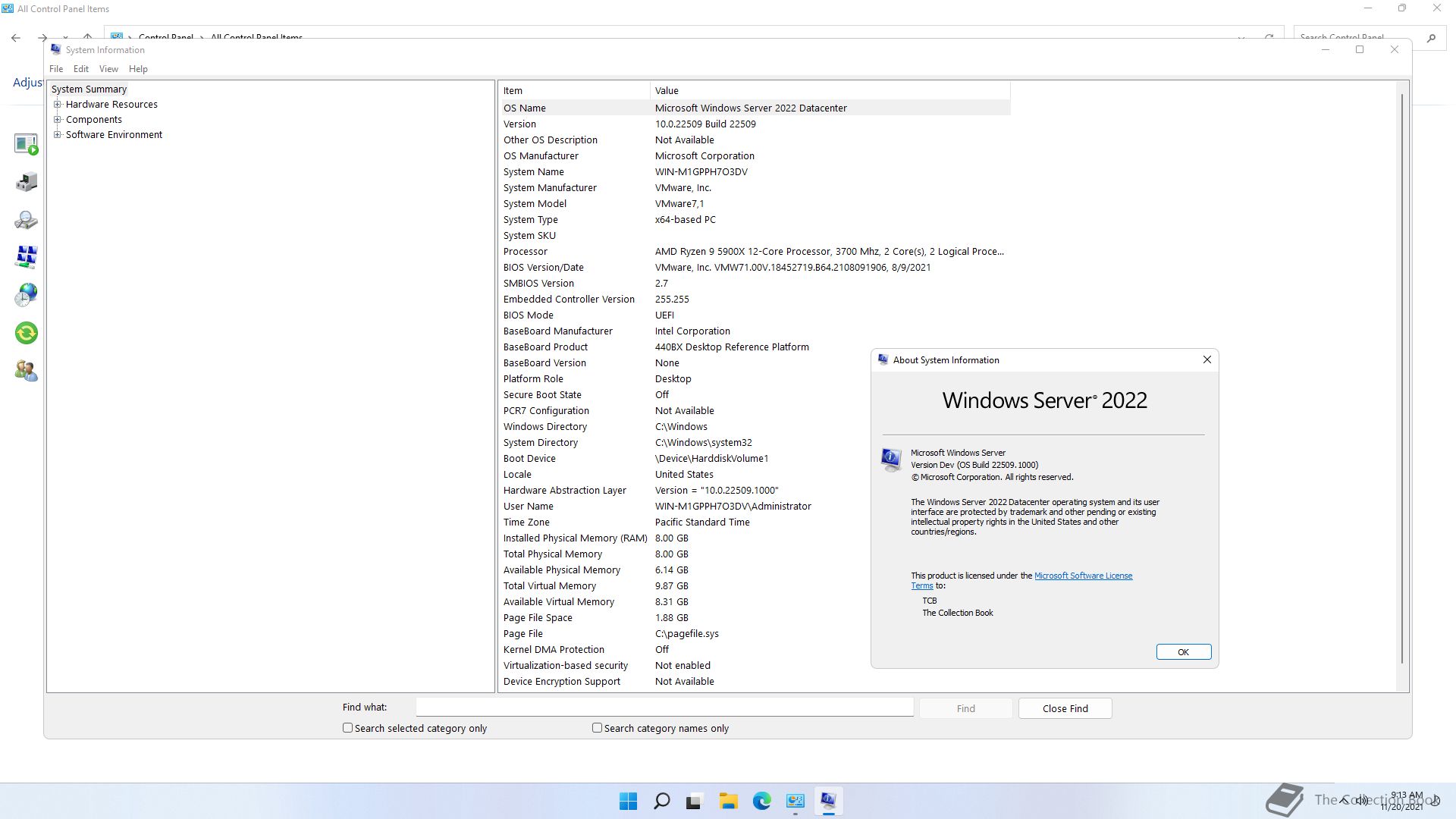Select the Device Encryption Support row
This screenshot has width=1456, height=819.
[755, 681]
